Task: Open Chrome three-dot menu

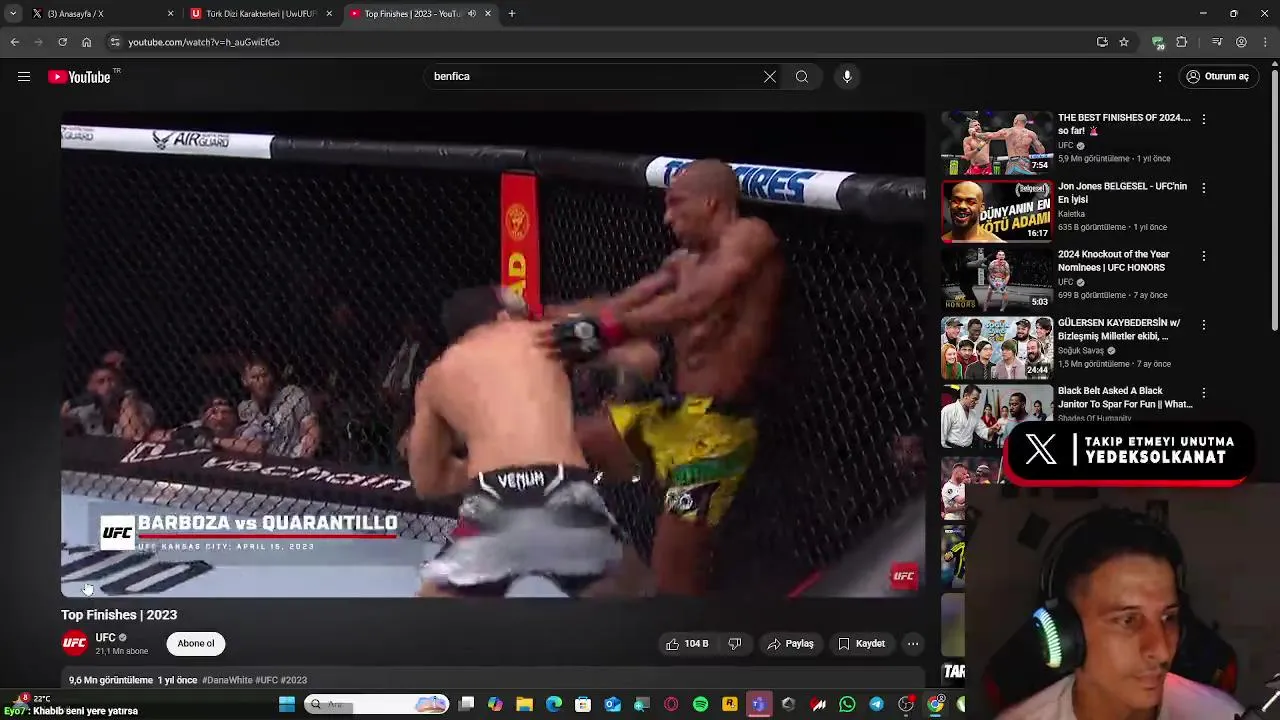Action: (x=1266, y=42)
